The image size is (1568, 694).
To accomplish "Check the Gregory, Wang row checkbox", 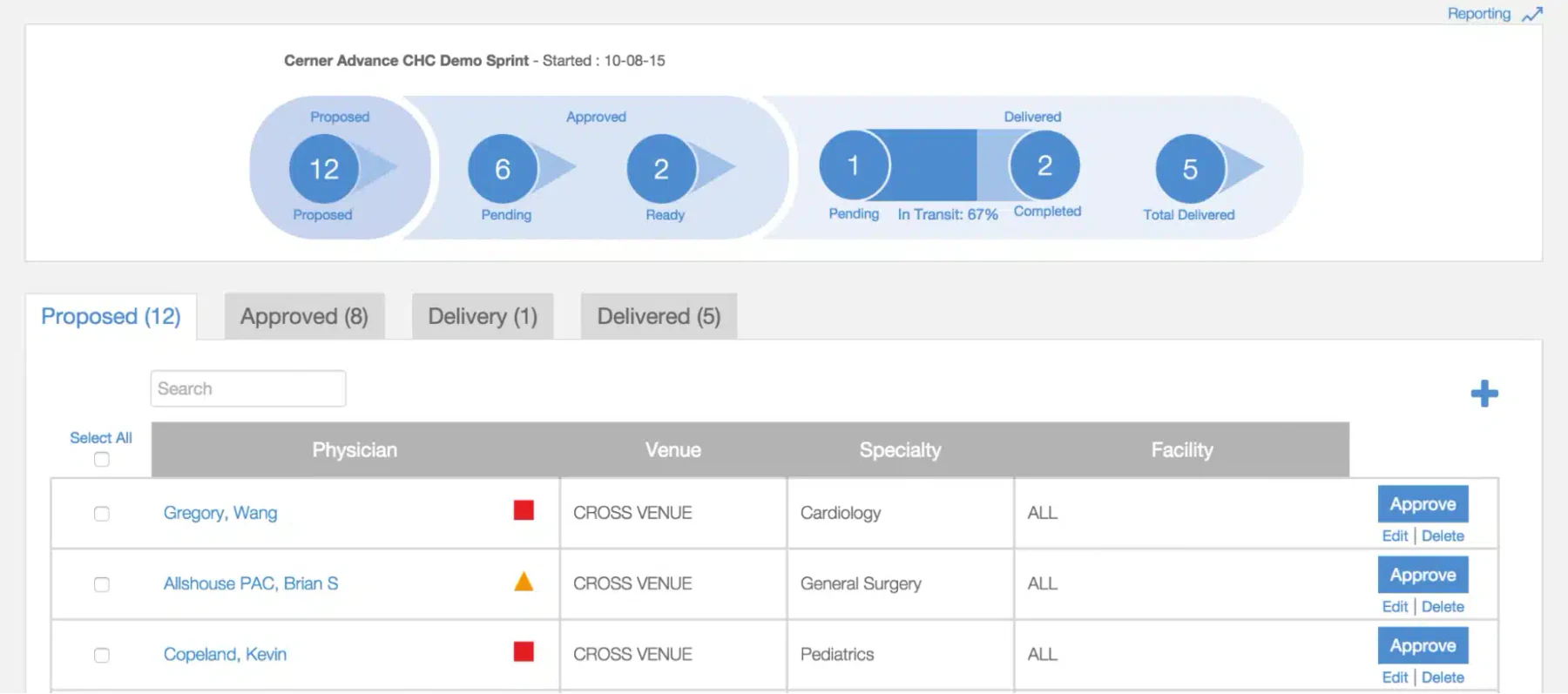I will click(x=102, y=514).
